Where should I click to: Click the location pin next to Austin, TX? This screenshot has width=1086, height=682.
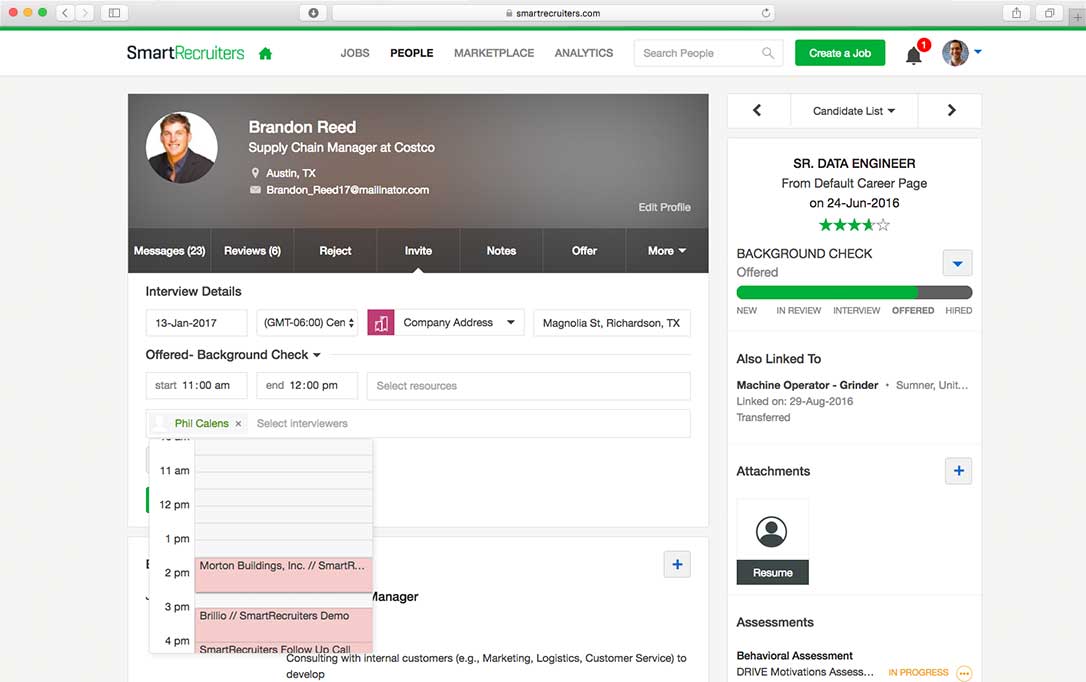(x=255, y=172)
